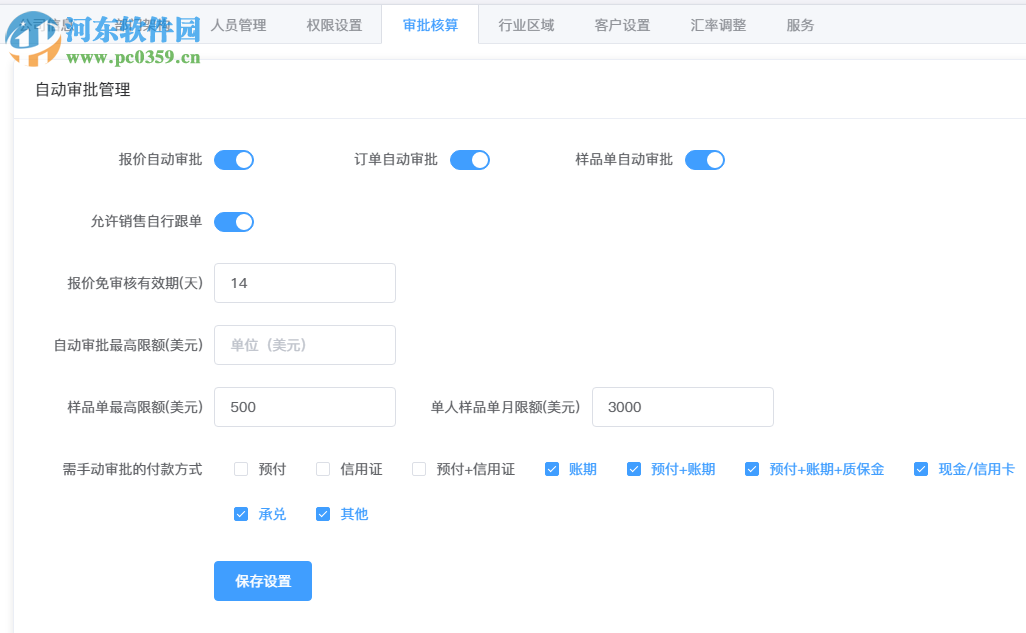Uncheck the 账期 payment method
Screen dimensions: 1026x633
pyautogui.click(x=551, y=468)
